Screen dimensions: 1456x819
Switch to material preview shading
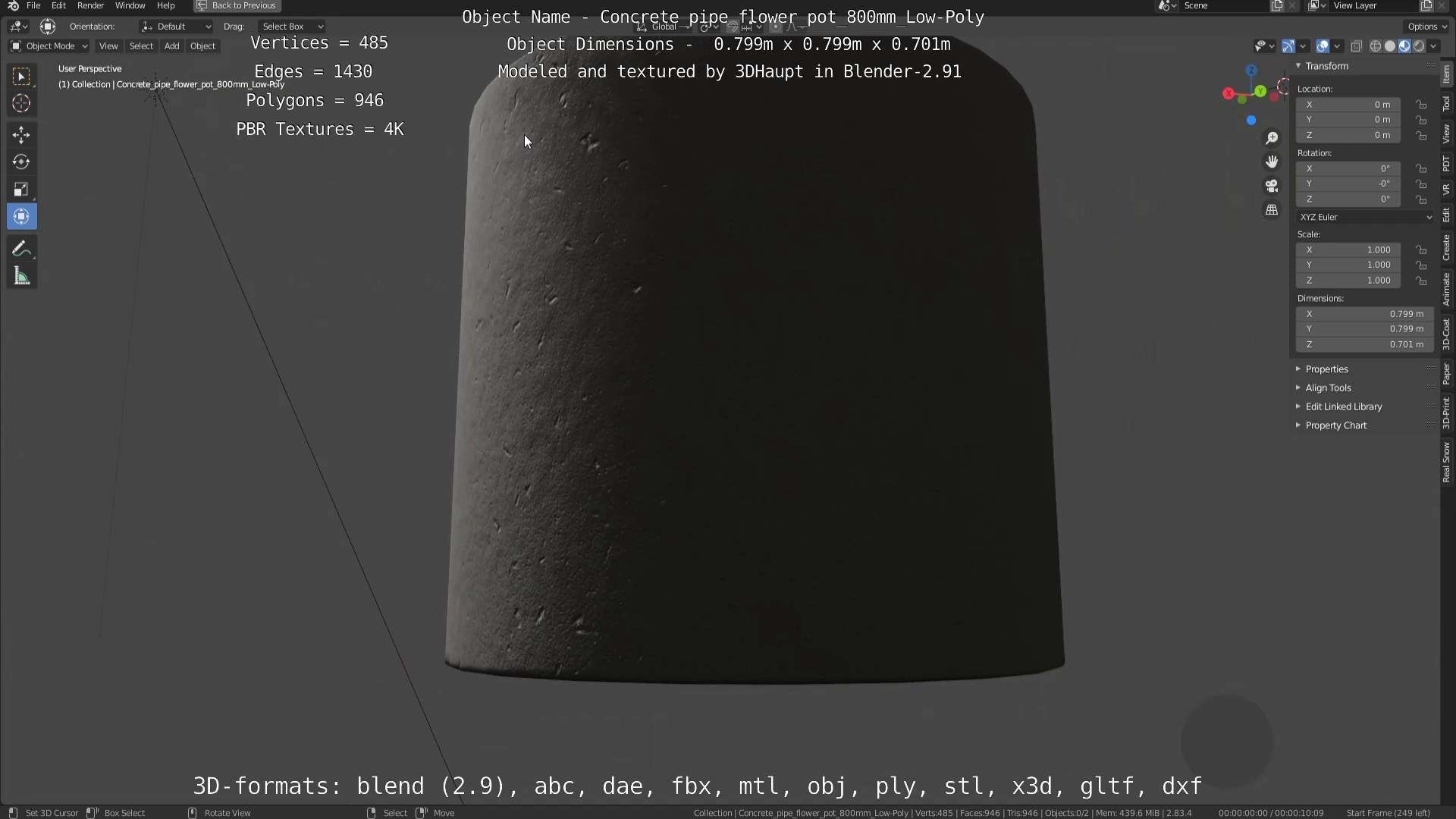[x=1404, y=46]
